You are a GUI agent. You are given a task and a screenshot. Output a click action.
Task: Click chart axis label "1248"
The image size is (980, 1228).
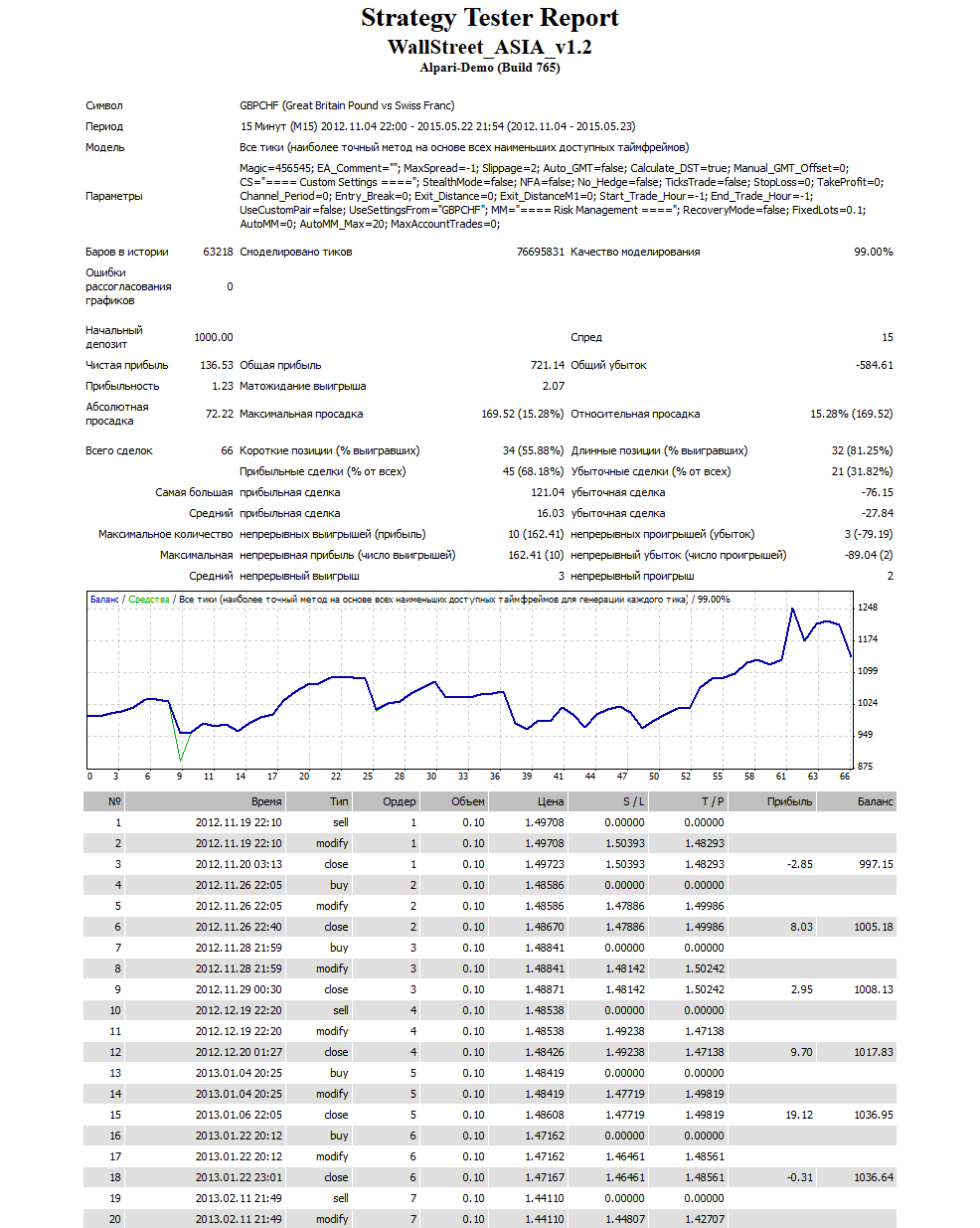click(868, 608)
